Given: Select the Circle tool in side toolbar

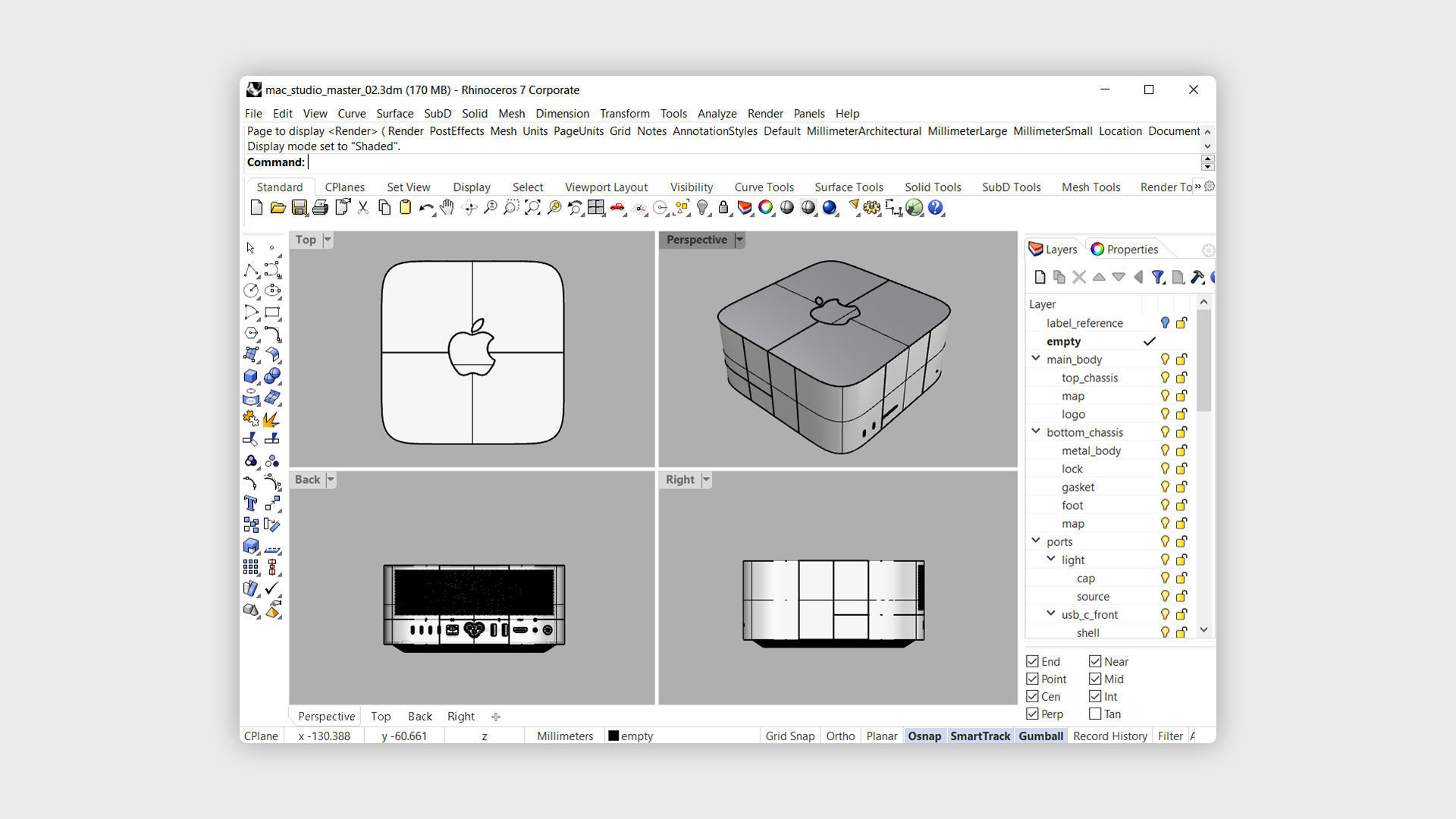Looking at the screenshot, I should click(251, 290).
